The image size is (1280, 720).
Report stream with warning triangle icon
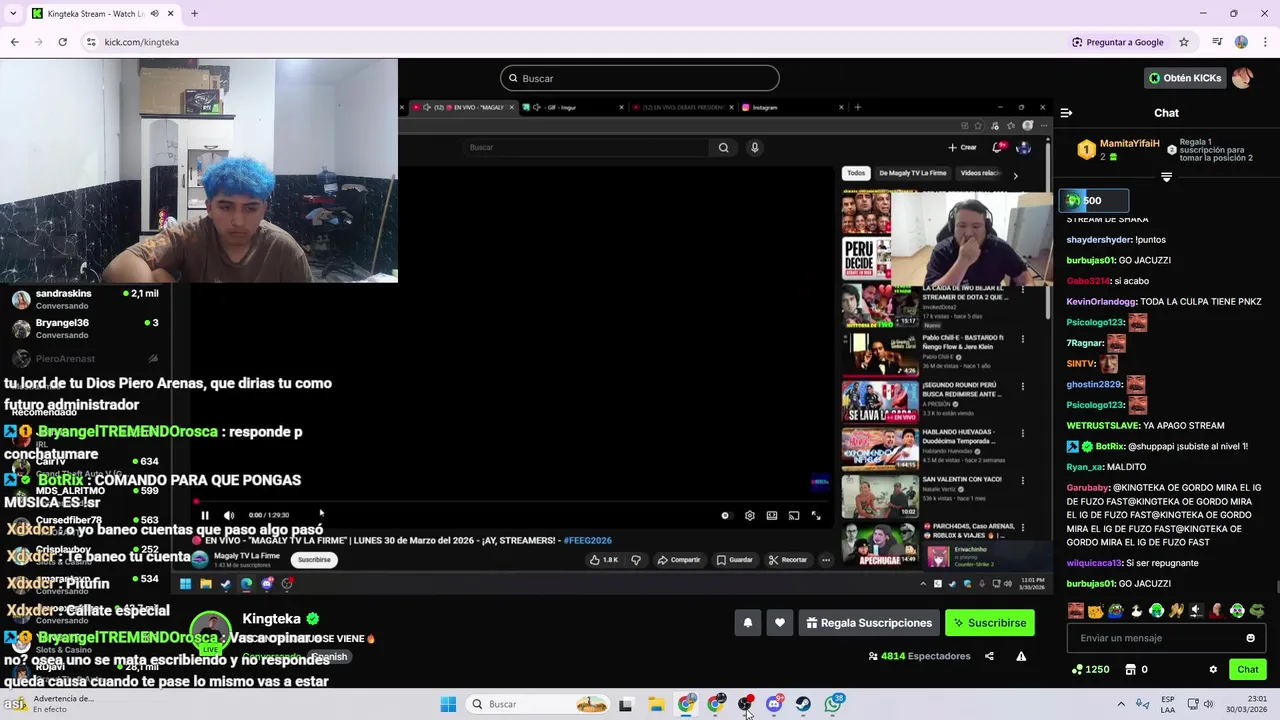(1021, 657)
